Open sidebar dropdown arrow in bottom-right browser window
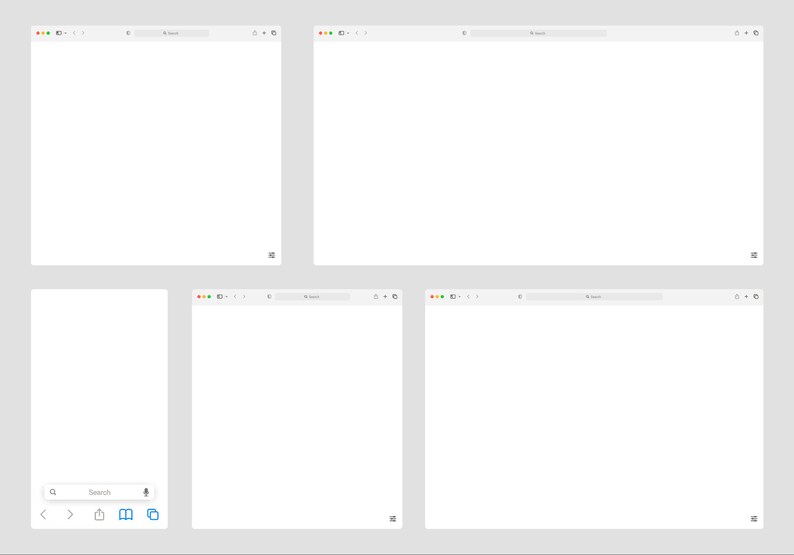Screen dimensions: 794x555 click(459, 297)
